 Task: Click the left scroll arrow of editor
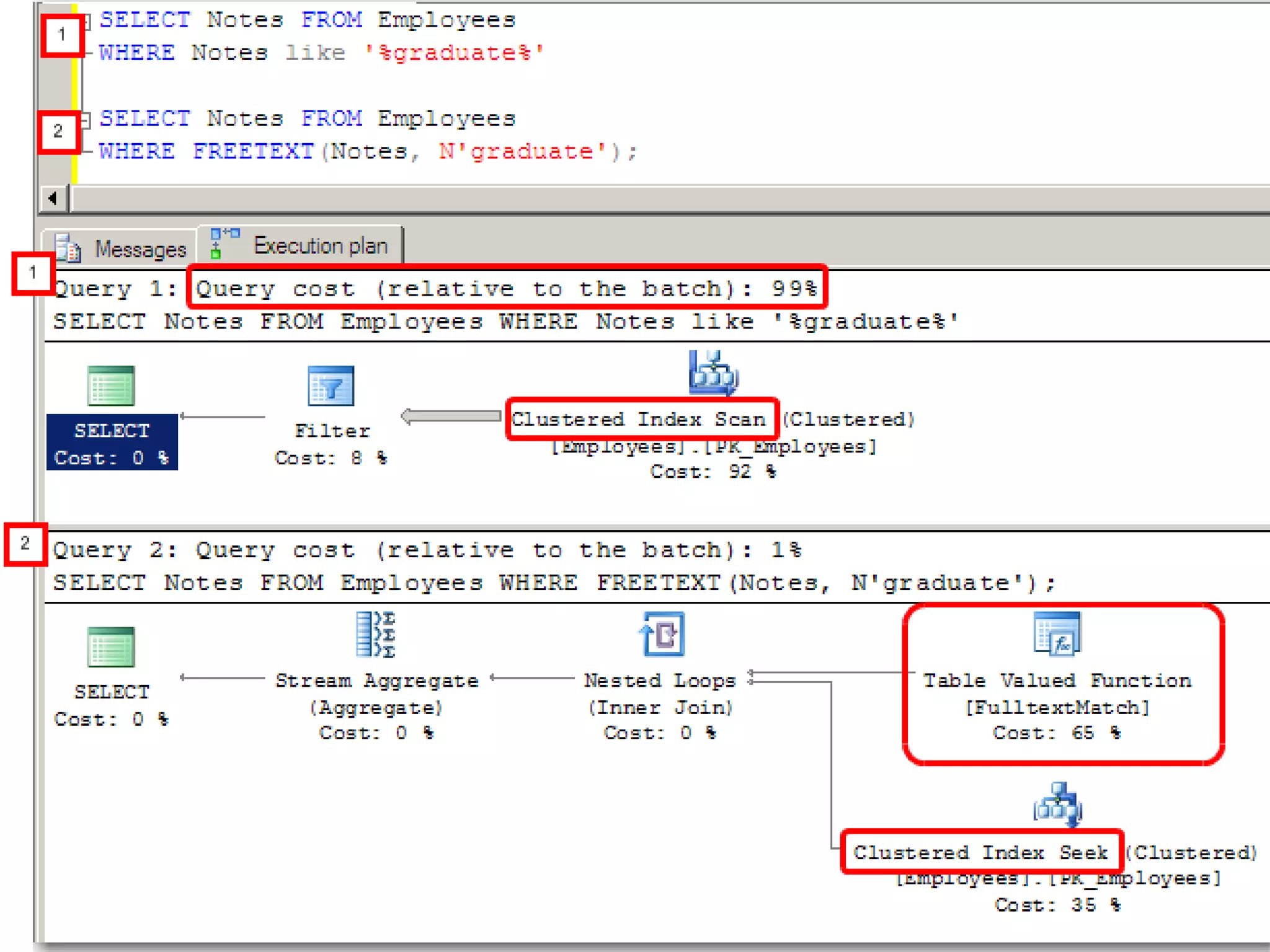click(x=53, y=199)
